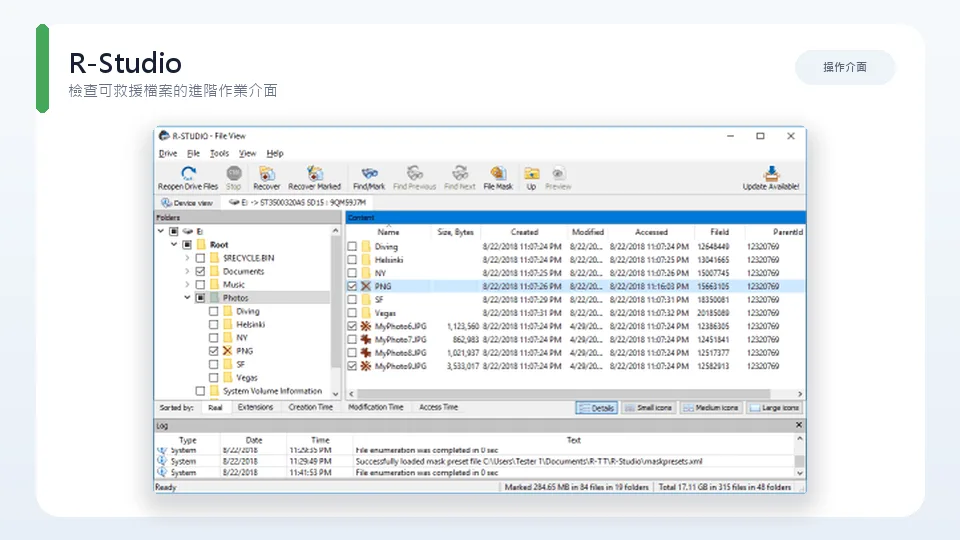Open the File menu
This screenshot has height=540, width=960.
193,153
